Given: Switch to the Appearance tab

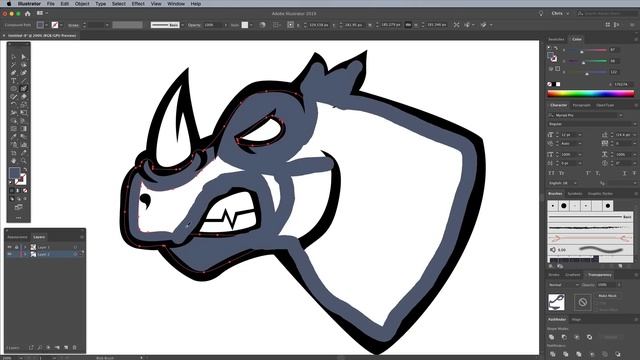Looking at the screenshot, I should [x=18, y=237].
